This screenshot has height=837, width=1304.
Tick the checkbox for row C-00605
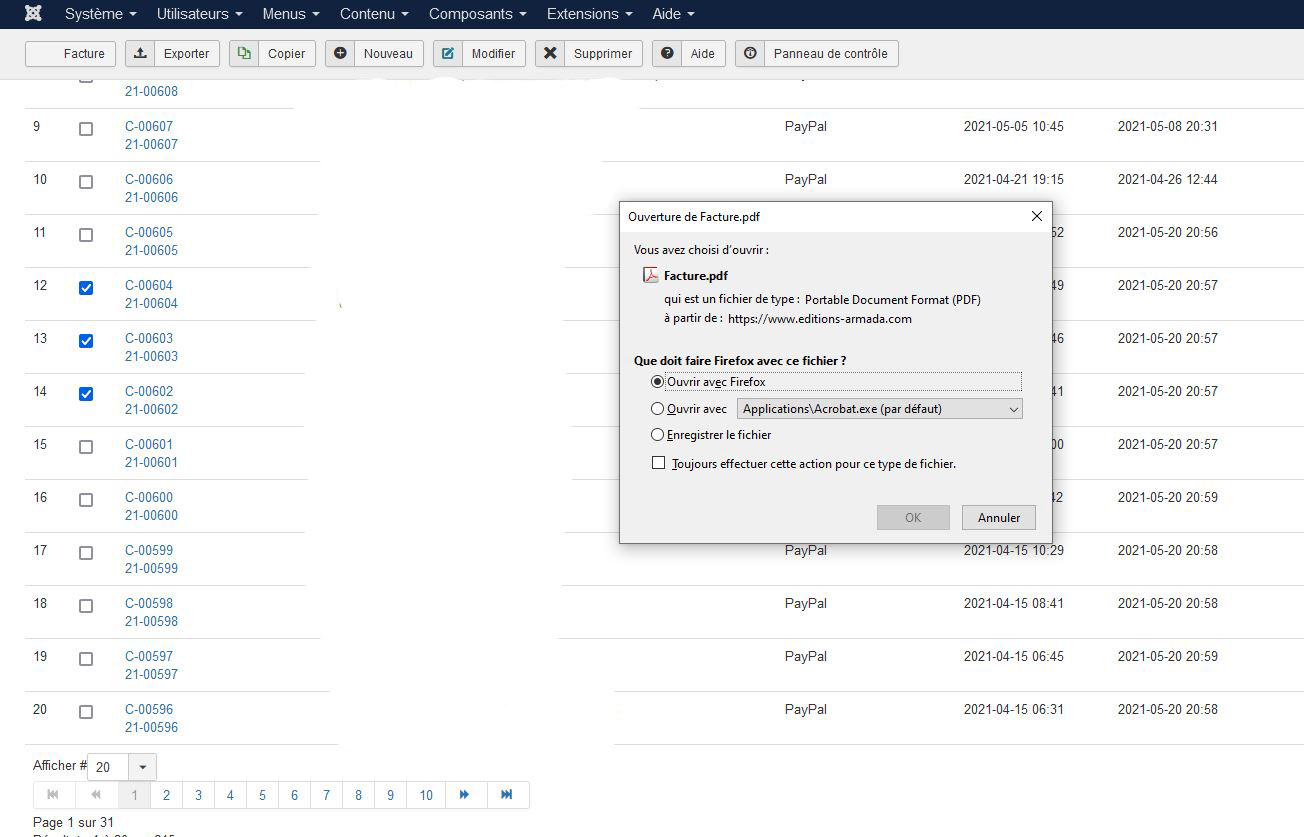[86, 235]
